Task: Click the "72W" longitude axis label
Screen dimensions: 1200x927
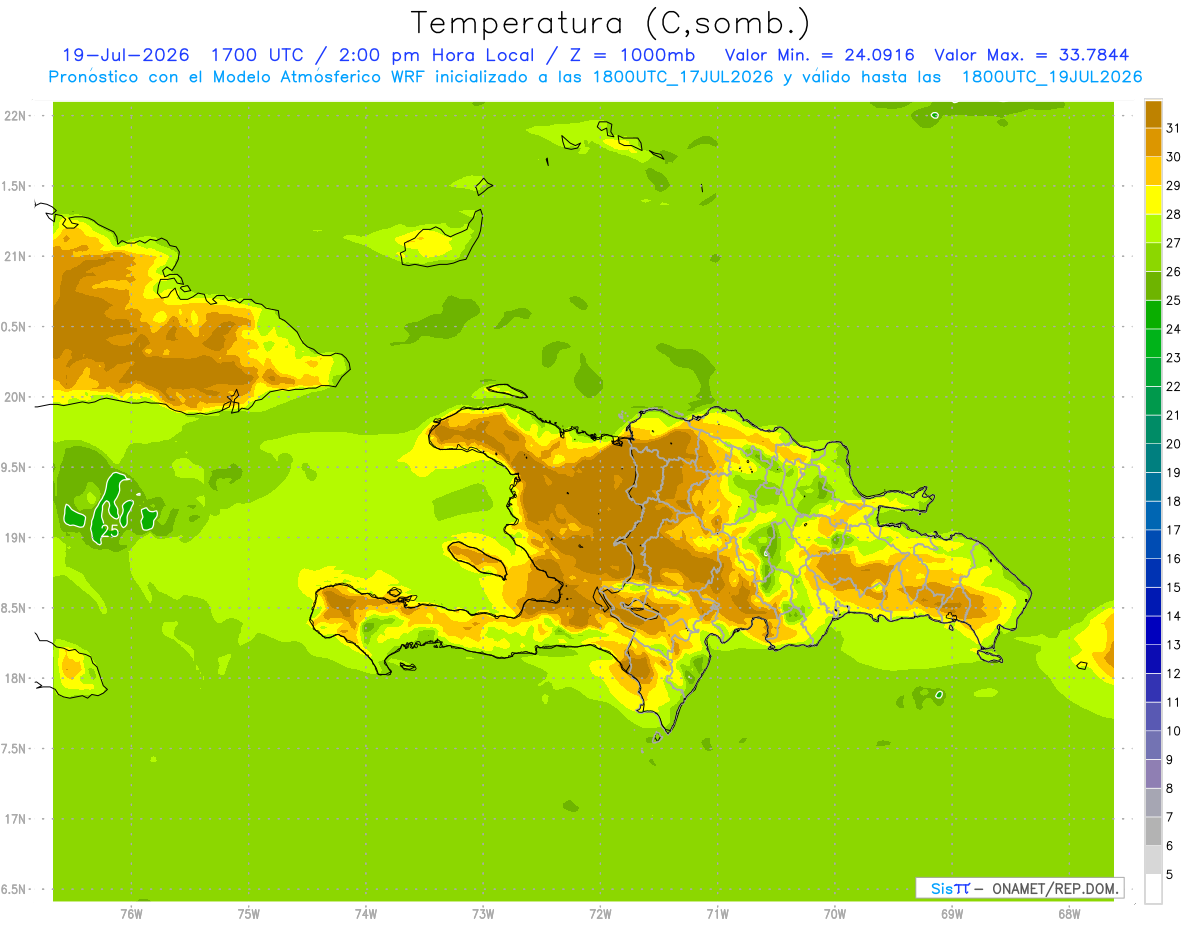Action: pos(600,913)
